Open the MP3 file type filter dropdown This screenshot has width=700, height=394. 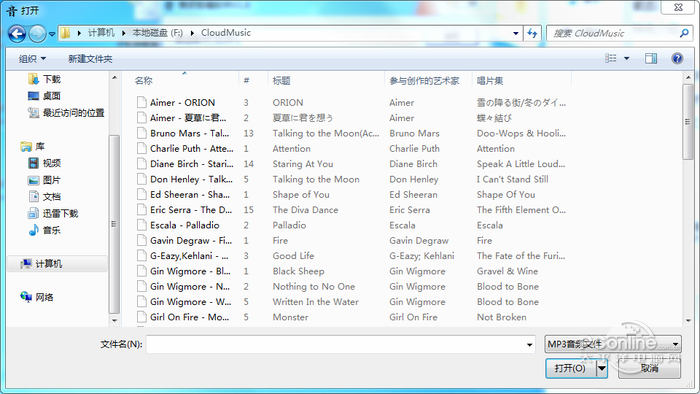point(612,344)
